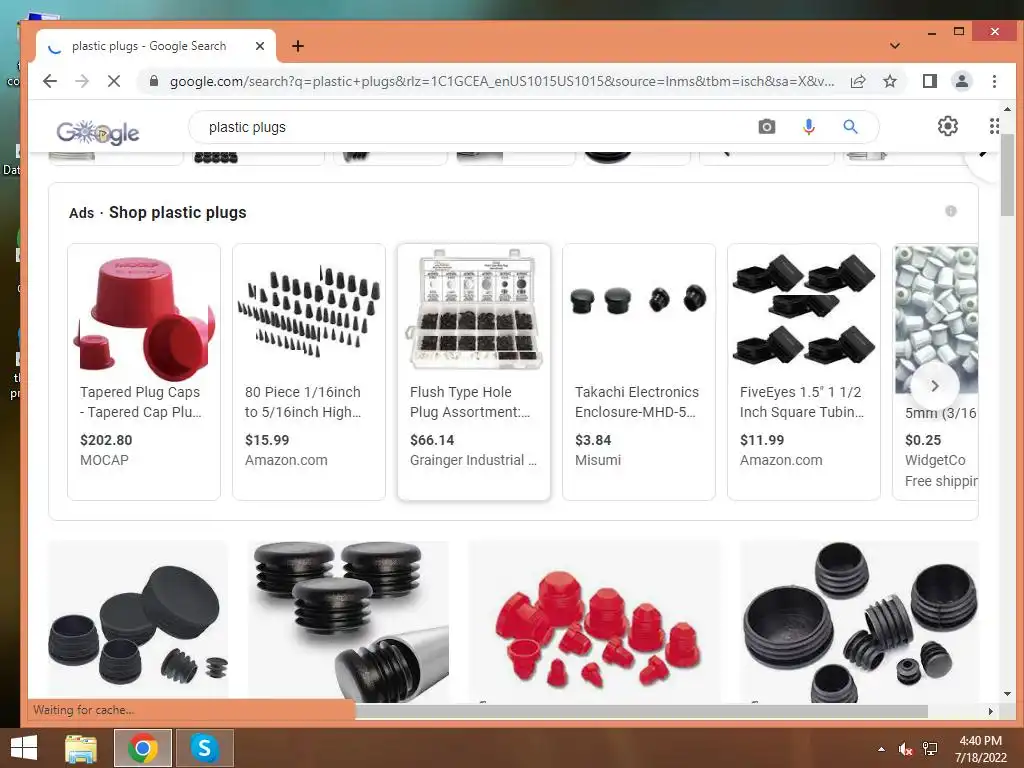The height and width of the screenshot is (768, 1024).
Task: Open Google quick settings gear
Action: [948, 126]
